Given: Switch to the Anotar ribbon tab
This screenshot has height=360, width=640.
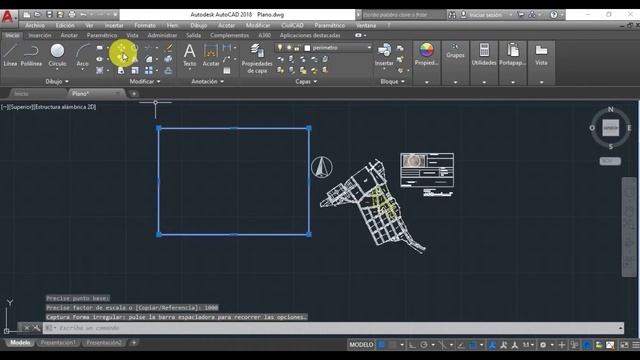Looking at the screenshot, I should tap(69, 36).
